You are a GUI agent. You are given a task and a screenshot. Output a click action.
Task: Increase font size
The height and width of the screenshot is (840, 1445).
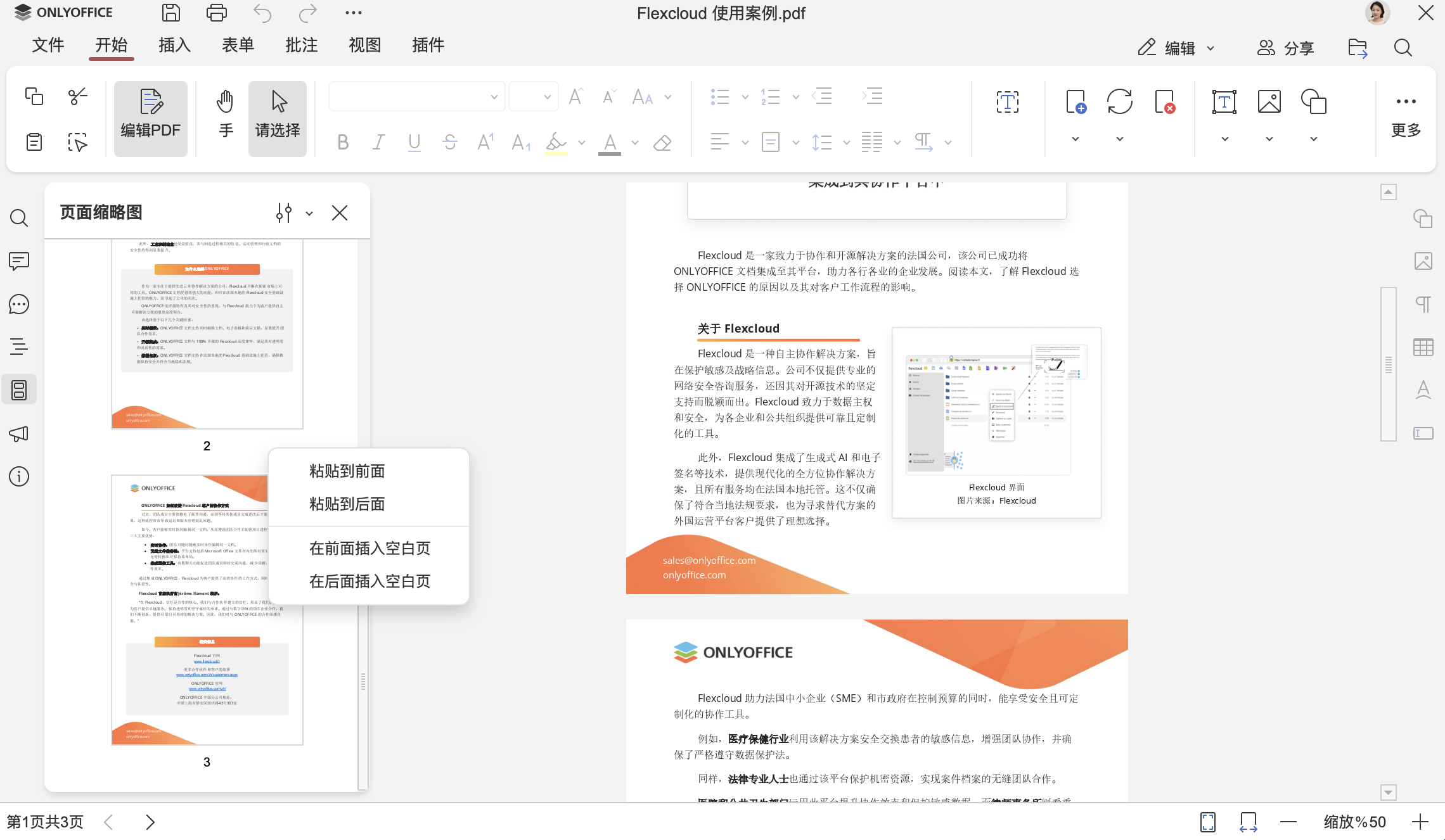[x=575, y=96]
